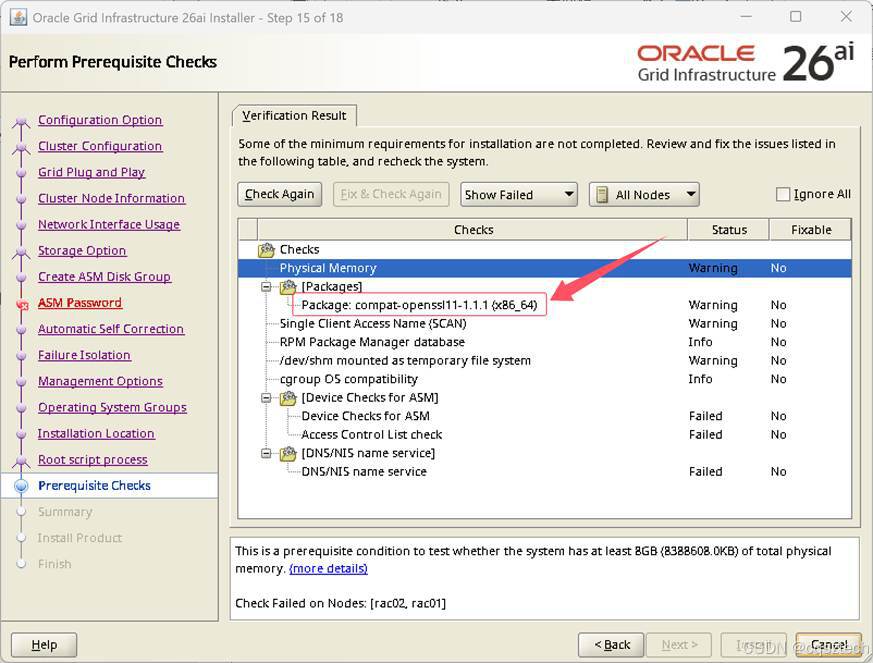Click the [DNS/NIS name service] folder icon

pos(288,454)
